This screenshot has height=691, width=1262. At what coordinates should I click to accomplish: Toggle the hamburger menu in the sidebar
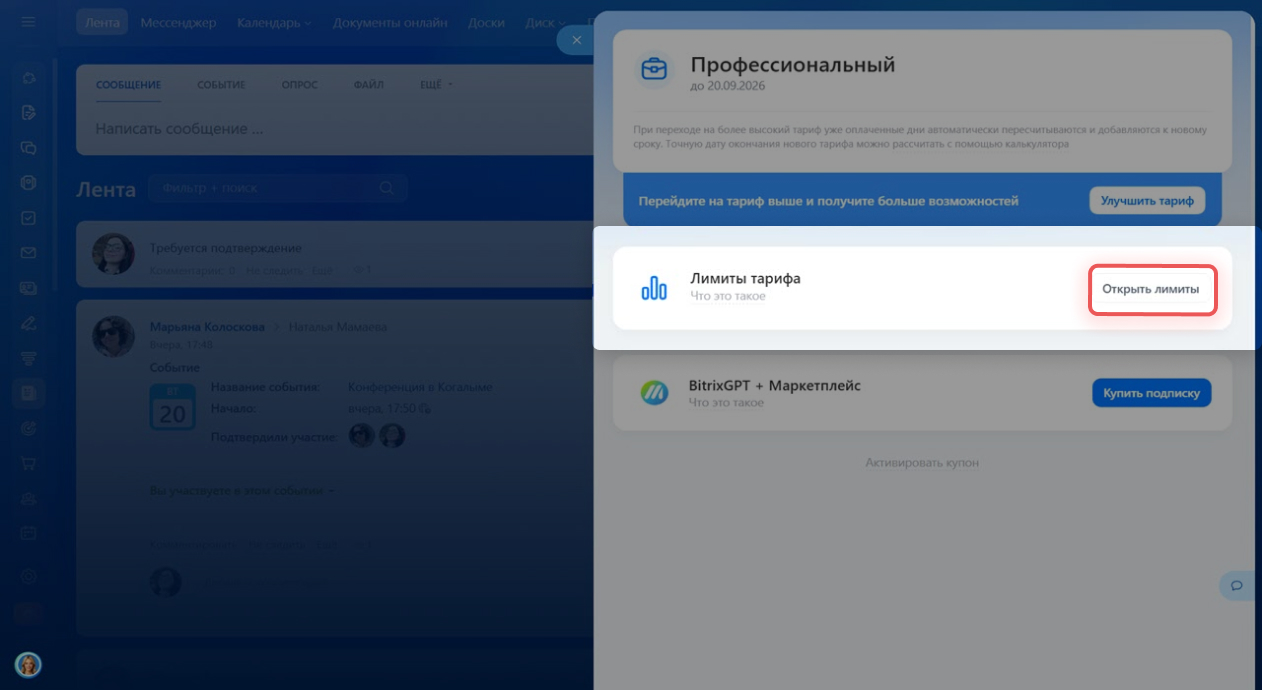click(x=28, y=22)
